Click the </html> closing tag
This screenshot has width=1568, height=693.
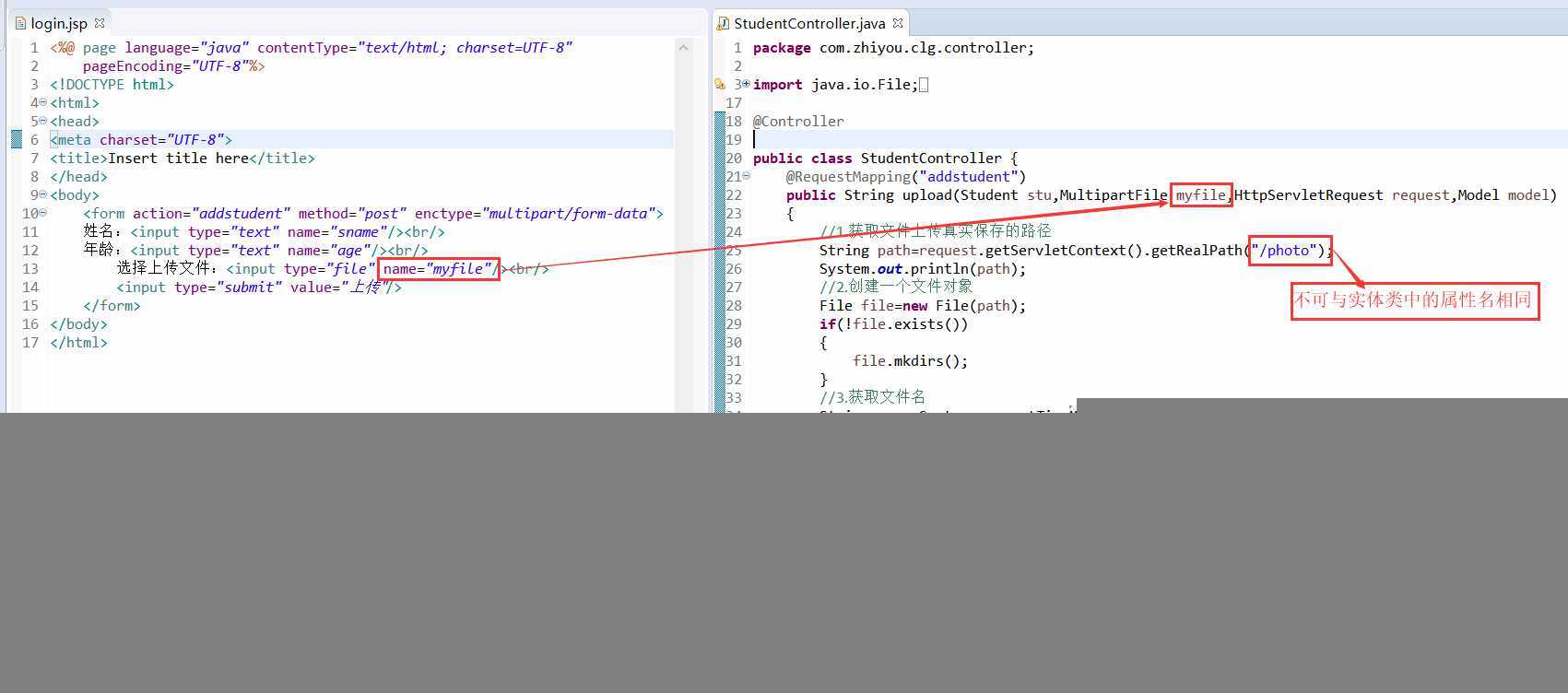point(78,343)
